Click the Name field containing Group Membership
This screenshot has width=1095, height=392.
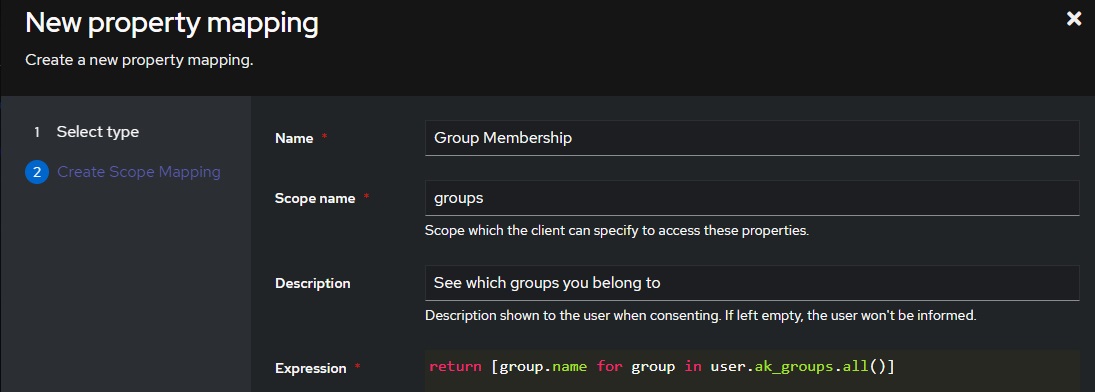[752, 138]
